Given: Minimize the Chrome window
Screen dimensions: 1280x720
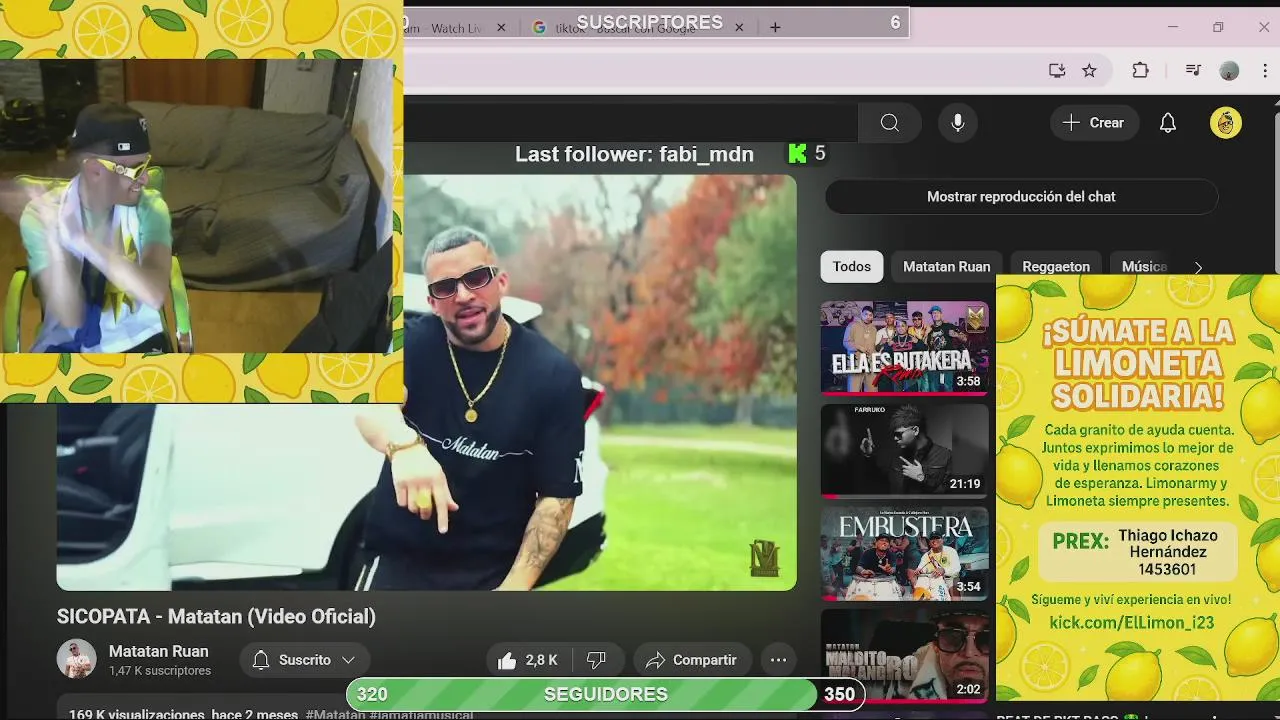Looking at the screenshot, I should (x=1173, y=27).
